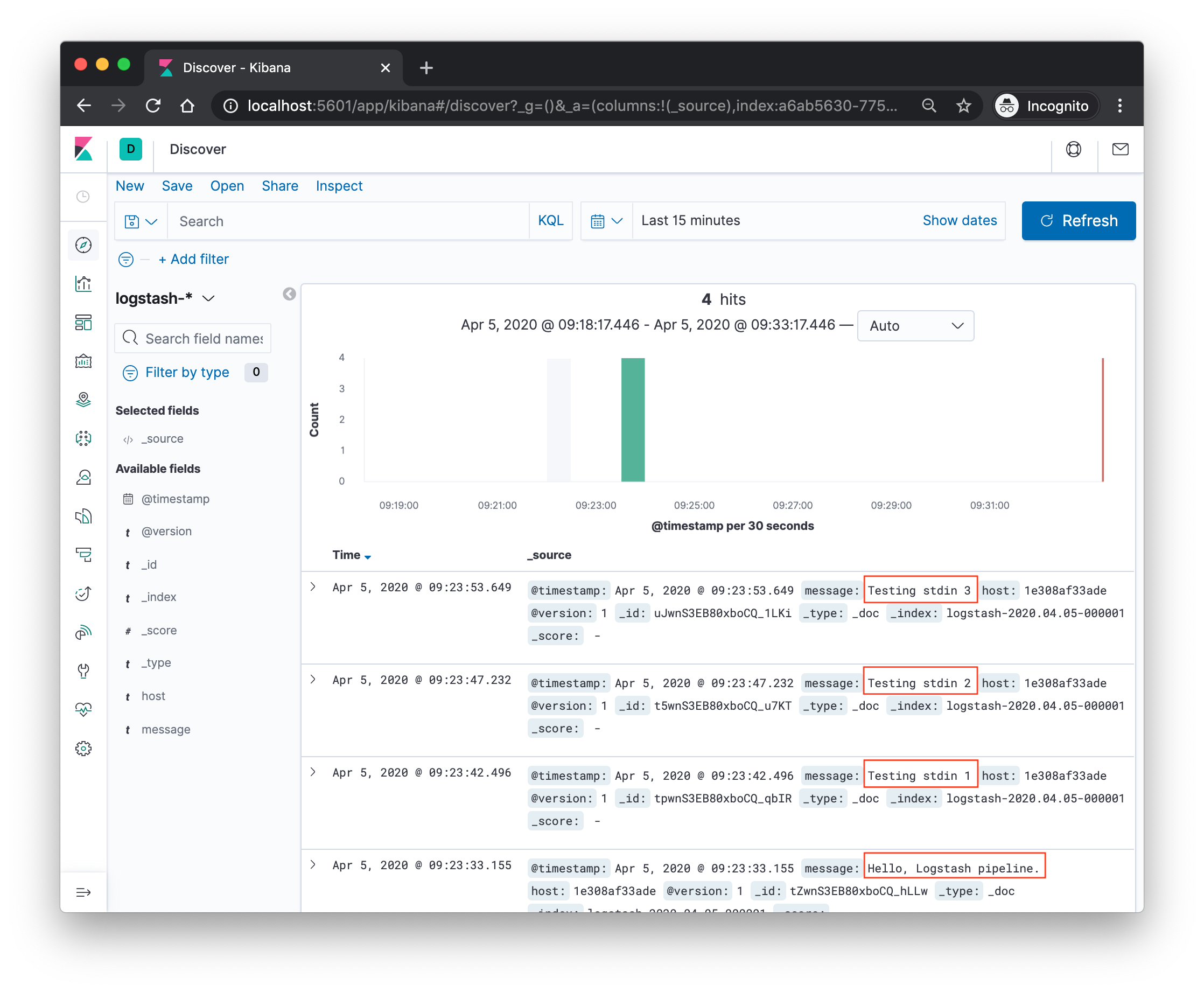Viewport: 1204px width, 992px height.
Task: Change the logstash-* index pattern
Action: tap(165, 298)
